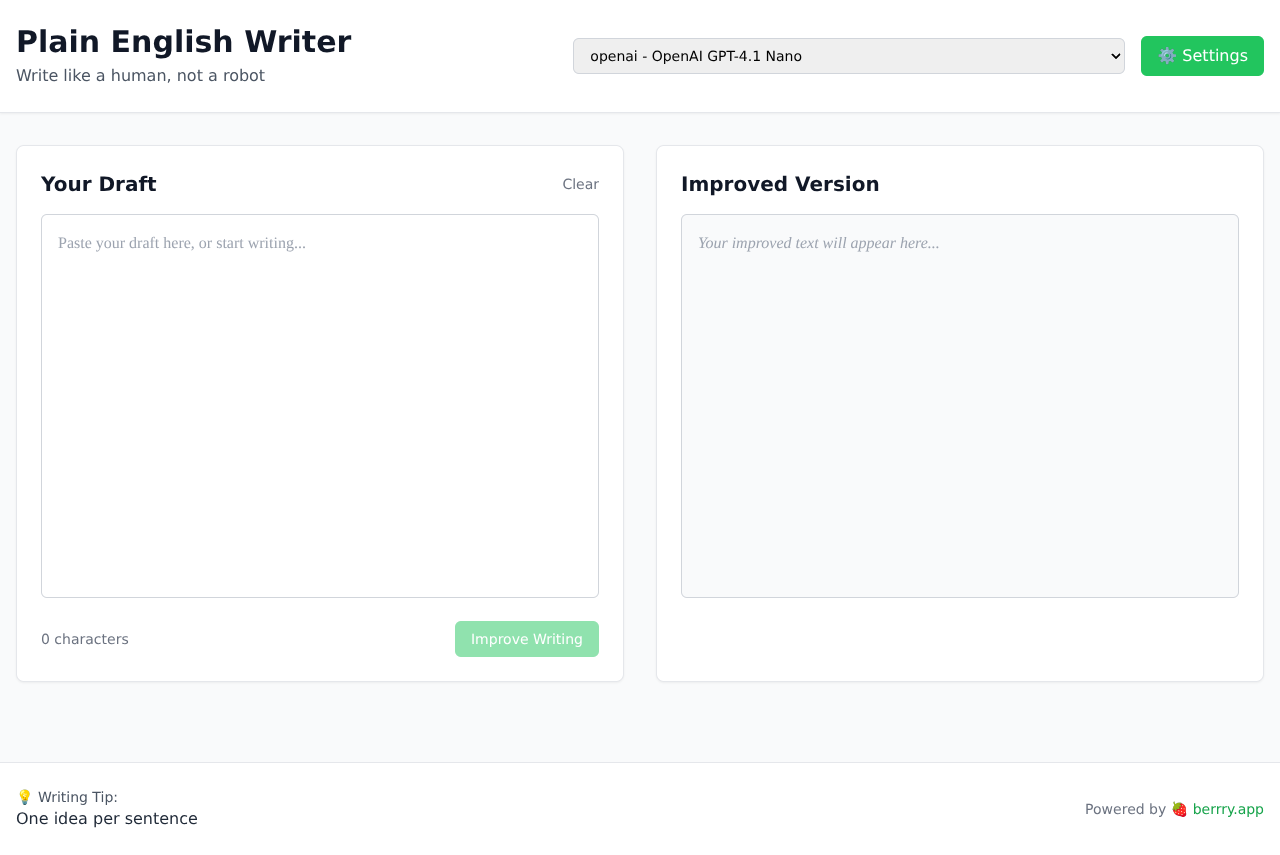
Task: Click the strawberry icon near berrry.app
Action: (x=1178, y=809)
